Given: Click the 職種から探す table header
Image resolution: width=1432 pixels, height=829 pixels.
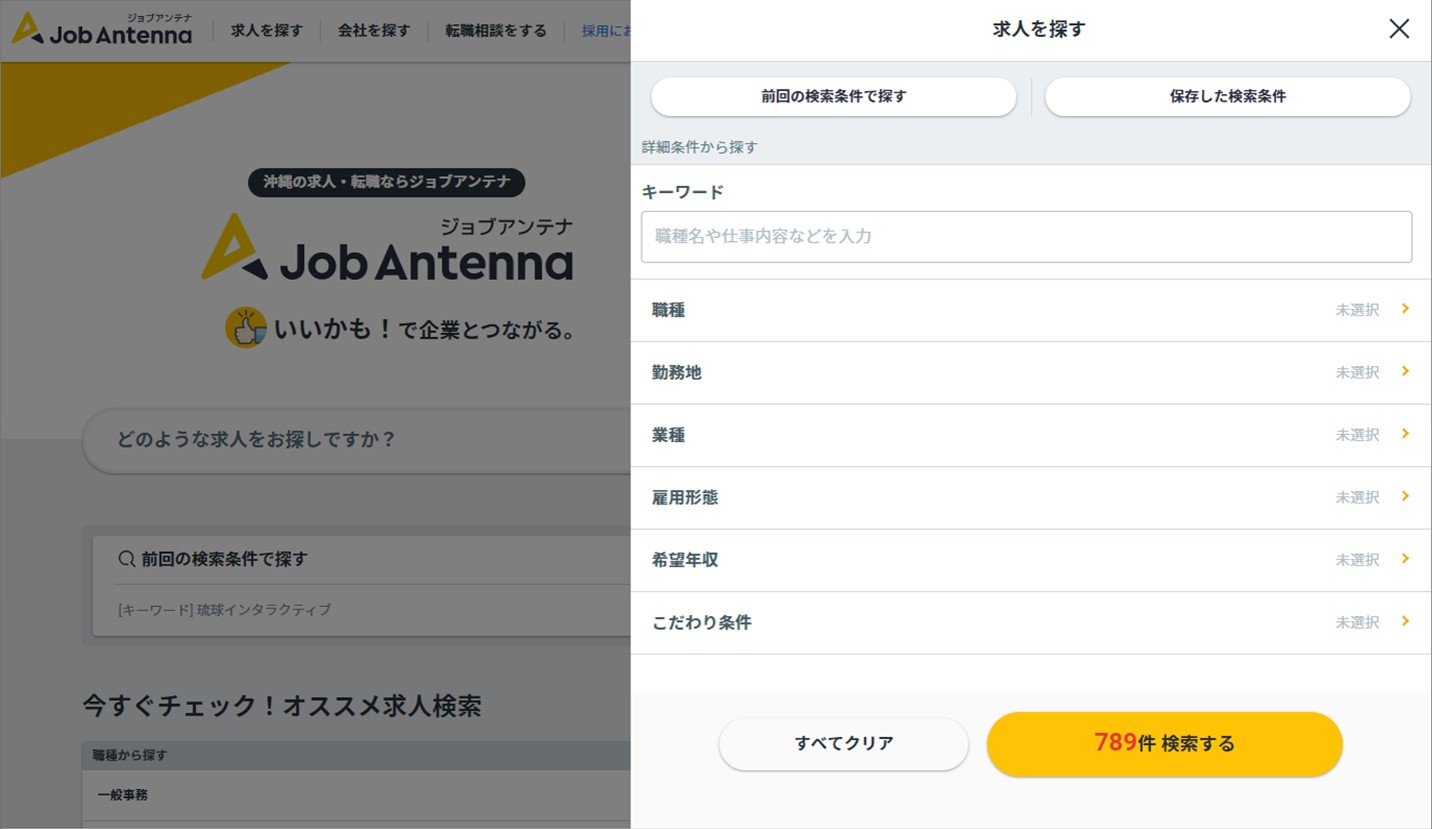Looking at the screenshot, I should pos(356,755).
